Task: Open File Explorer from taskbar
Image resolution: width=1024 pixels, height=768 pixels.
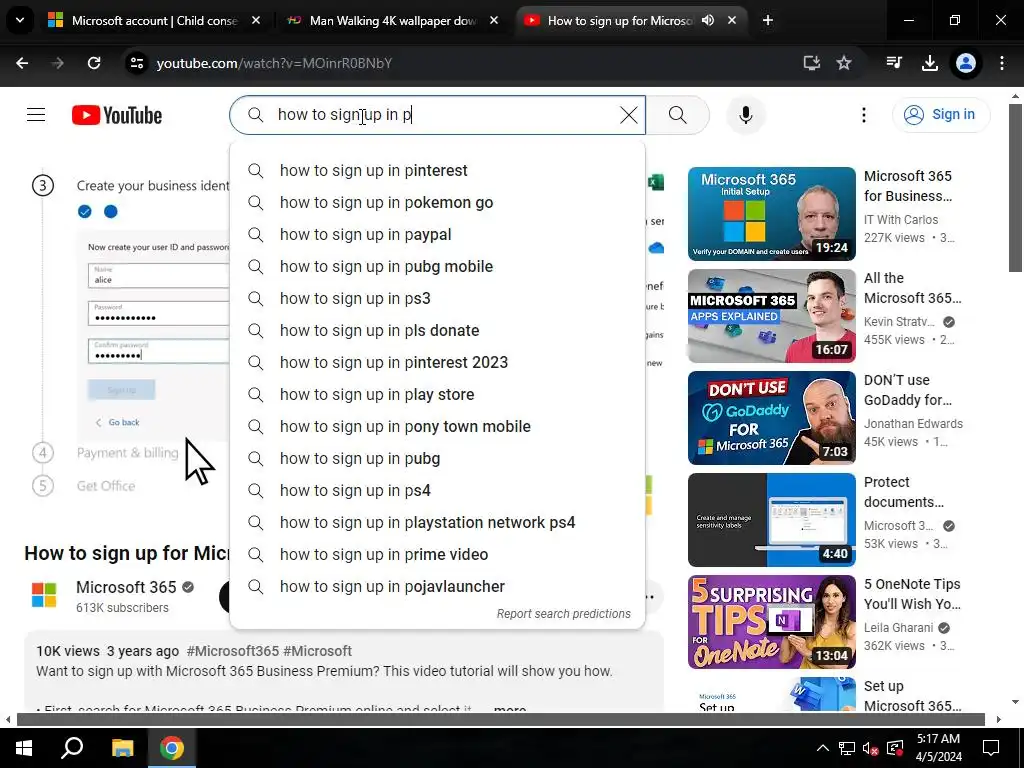Action: (122, 748)
